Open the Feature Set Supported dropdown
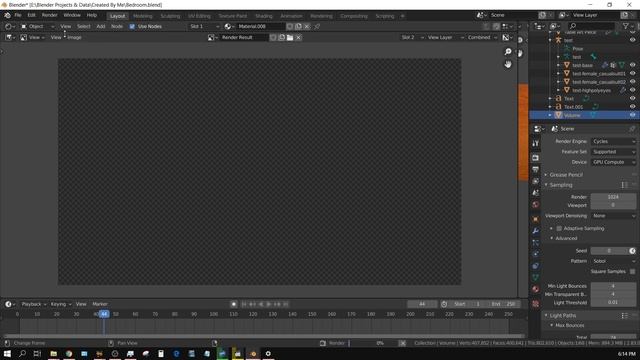This screenshot has width=640, height=360. pos(613,152)
